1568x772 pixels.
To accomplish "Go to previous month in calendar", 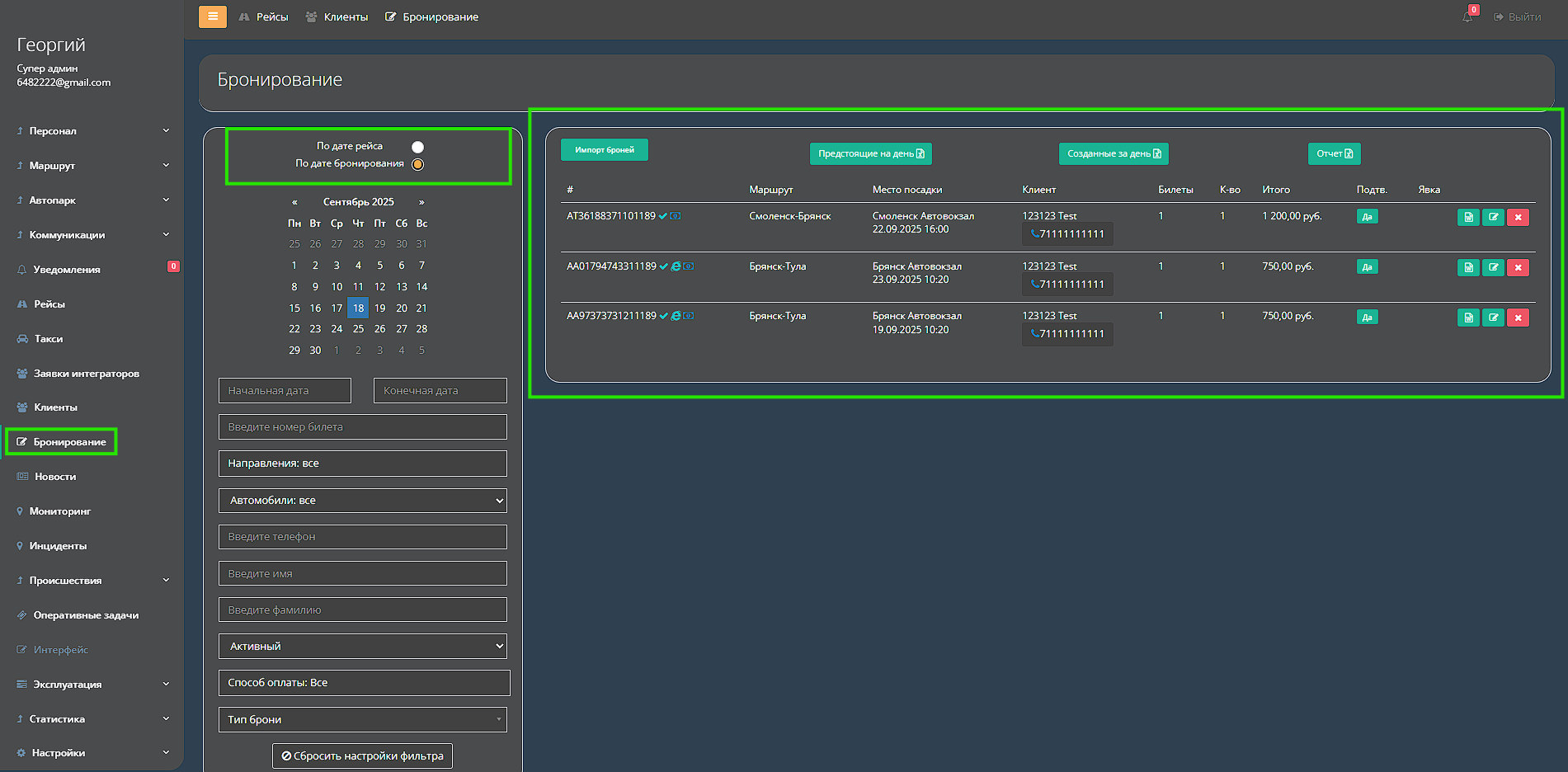I will [x=294, y=202].
